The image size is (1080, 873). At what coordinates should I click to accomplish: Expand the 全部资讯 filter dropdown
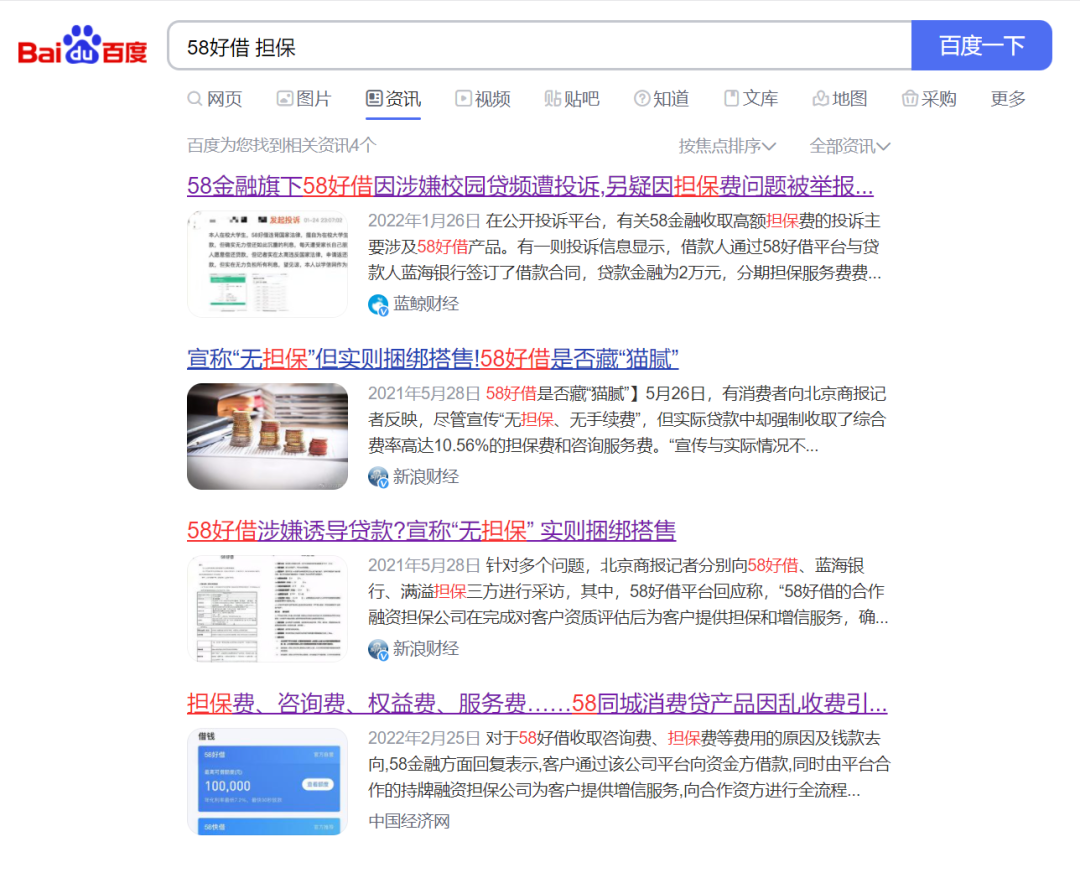(x=850, y=146)
